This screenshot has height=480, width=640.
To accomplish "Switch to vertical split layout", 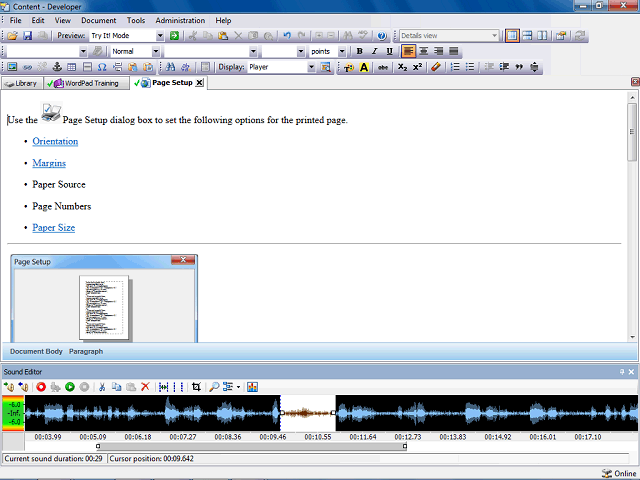I will coord(542,36).
